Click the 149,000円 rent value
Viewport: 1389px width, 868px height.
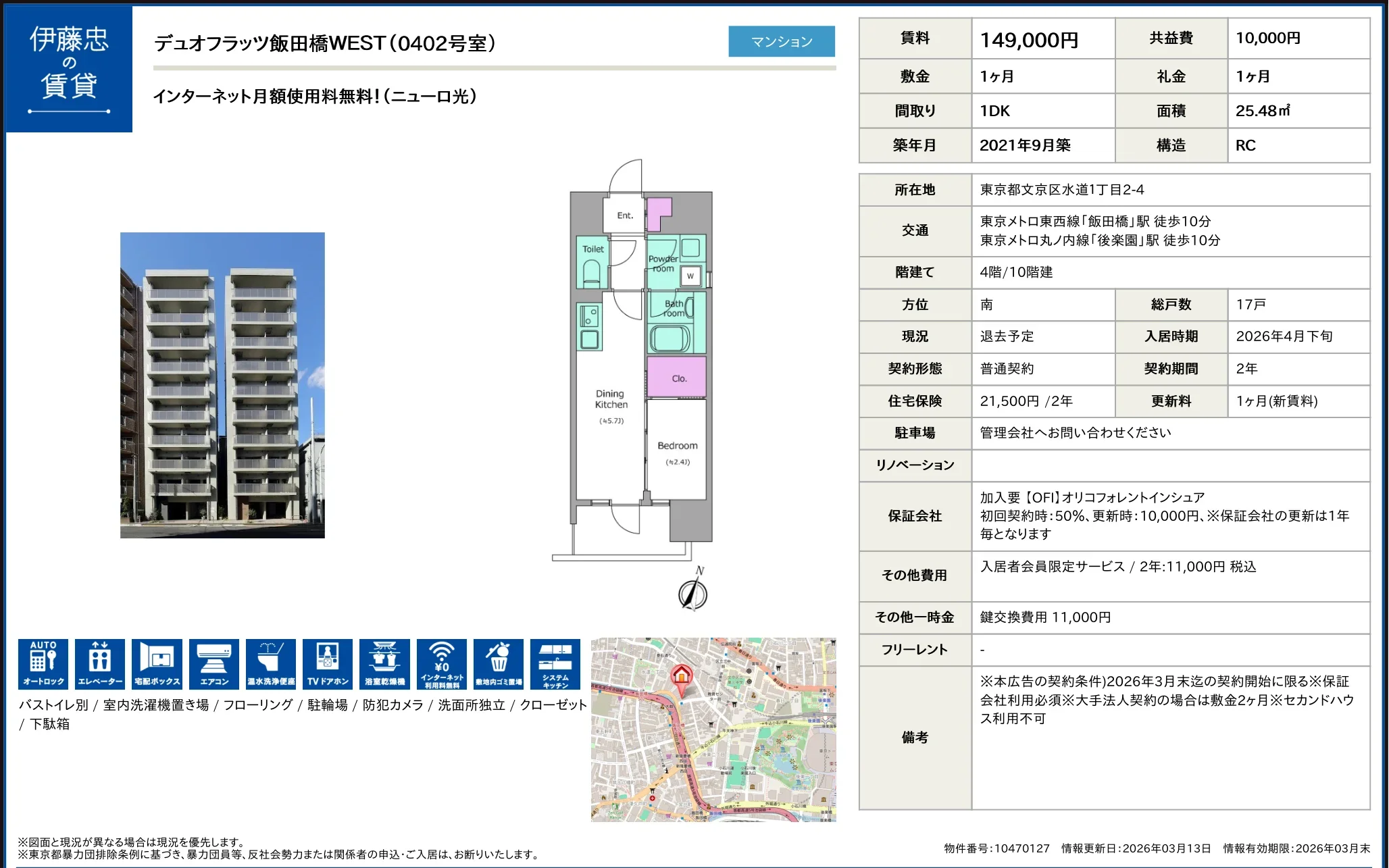[x=1029, y=40]
